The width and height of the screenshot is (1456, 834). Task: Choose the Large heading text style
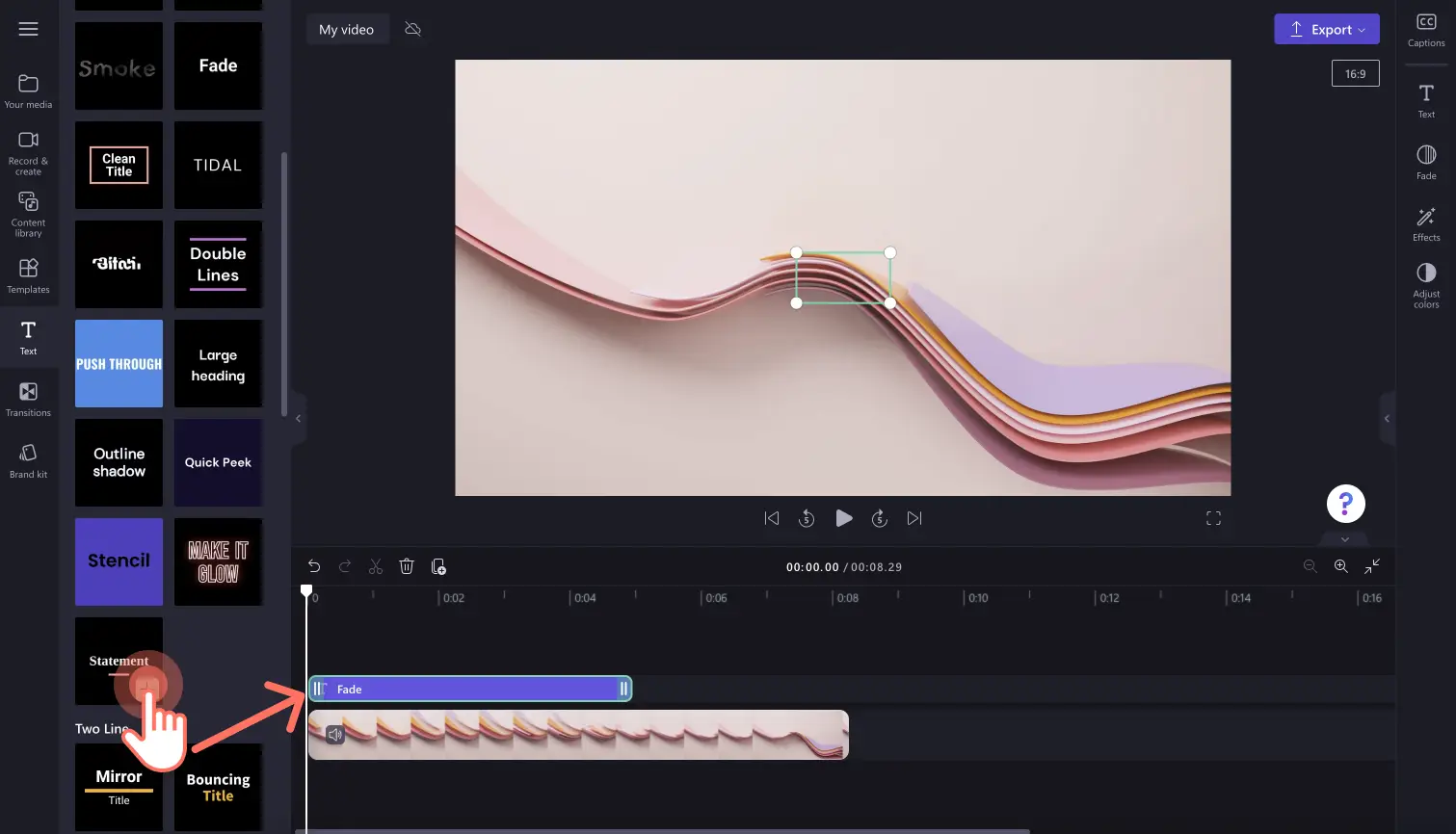[218, 363]
